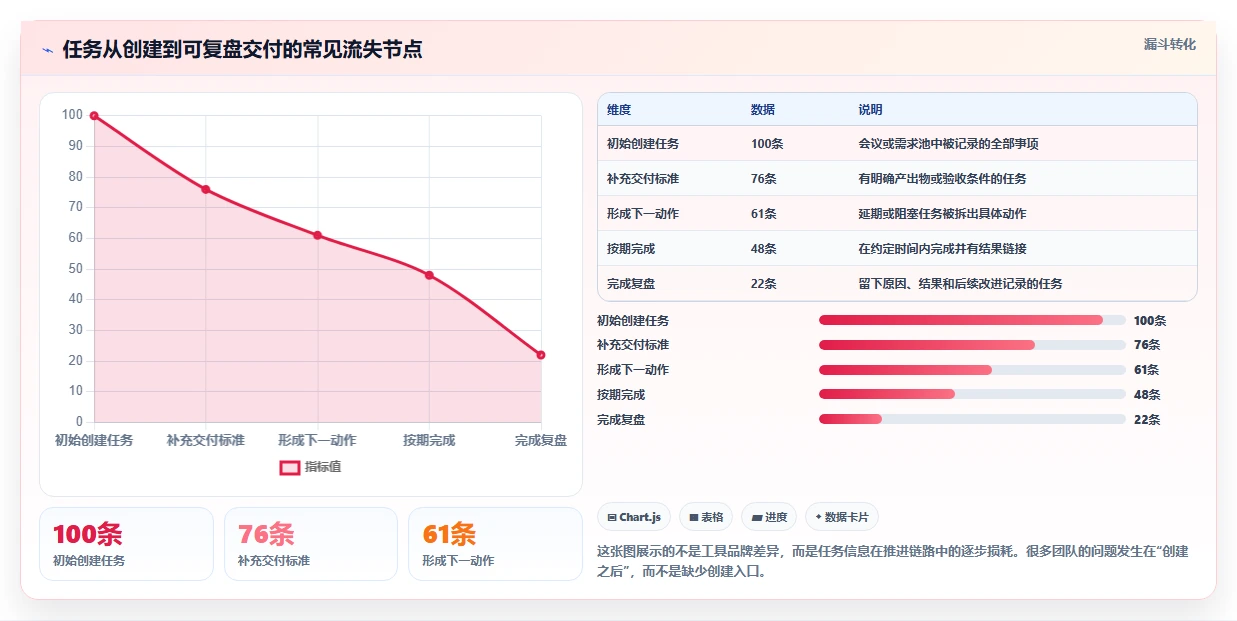Click the 指标值 legend label
The width and height of the screenshot is (1237, 621).
(x=323, y=467)
